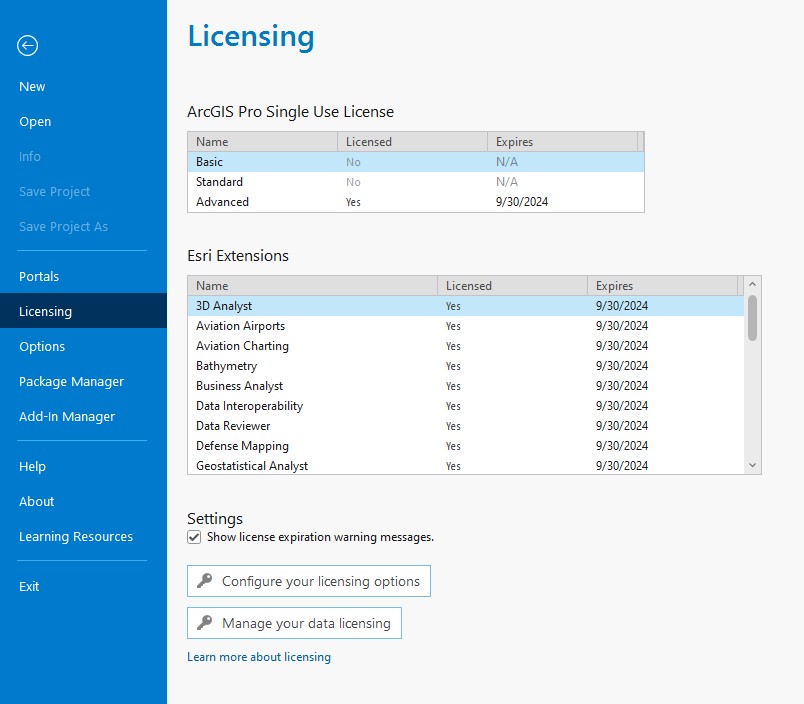Viewport: 804px width, 704px height.
Task: Open the Package Manager
Action: point(71,381)
